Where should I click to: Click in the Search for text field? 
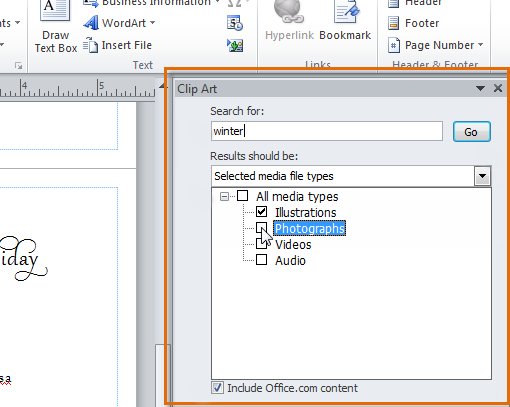[327, 131]
